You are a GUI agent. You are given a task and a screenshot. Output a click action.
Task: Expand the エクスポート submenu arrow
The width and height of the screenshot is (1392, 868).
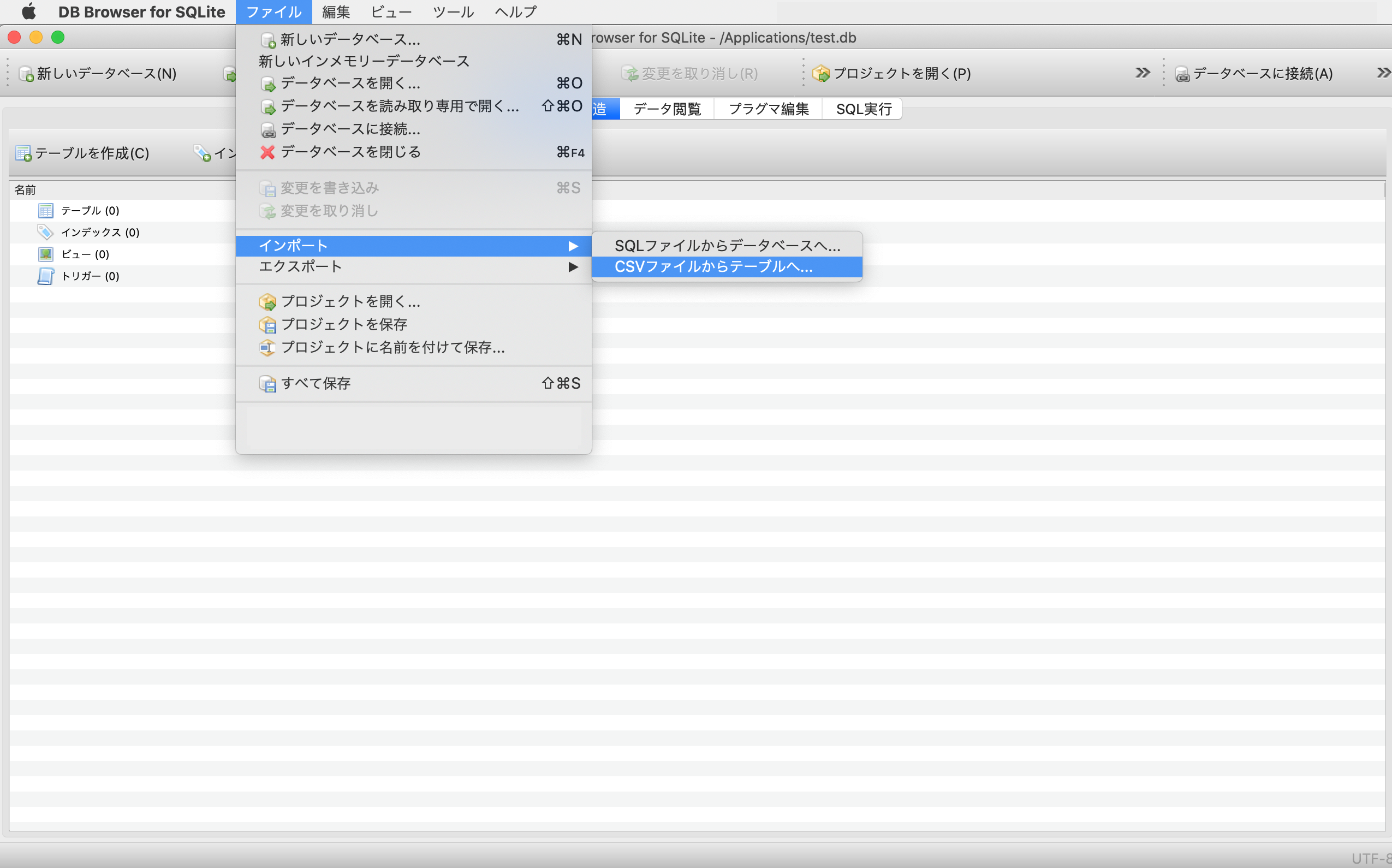click(x=573, y=267)
